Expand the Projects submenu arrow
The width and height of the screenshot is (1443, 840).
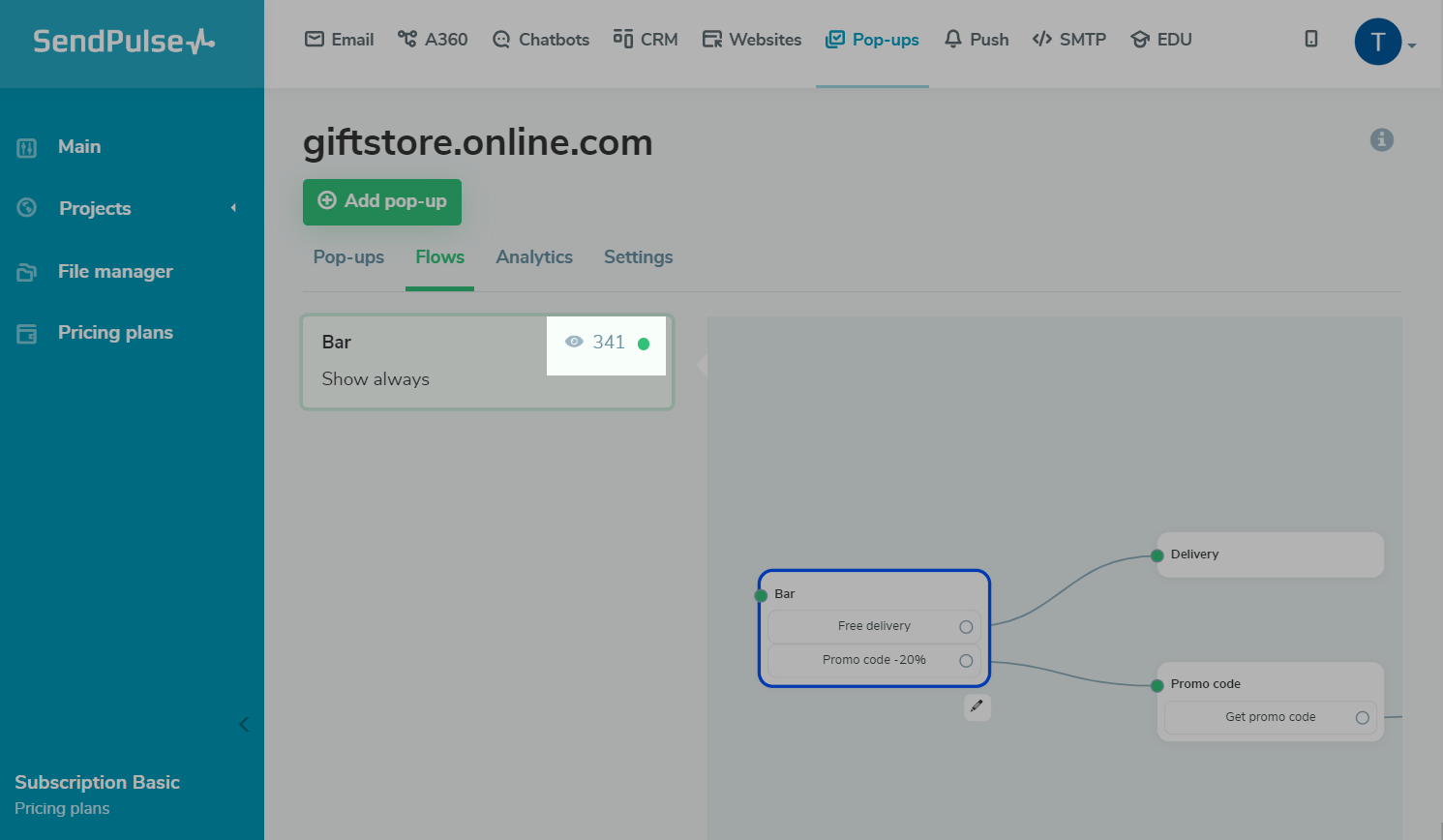(x=233, y=208)
